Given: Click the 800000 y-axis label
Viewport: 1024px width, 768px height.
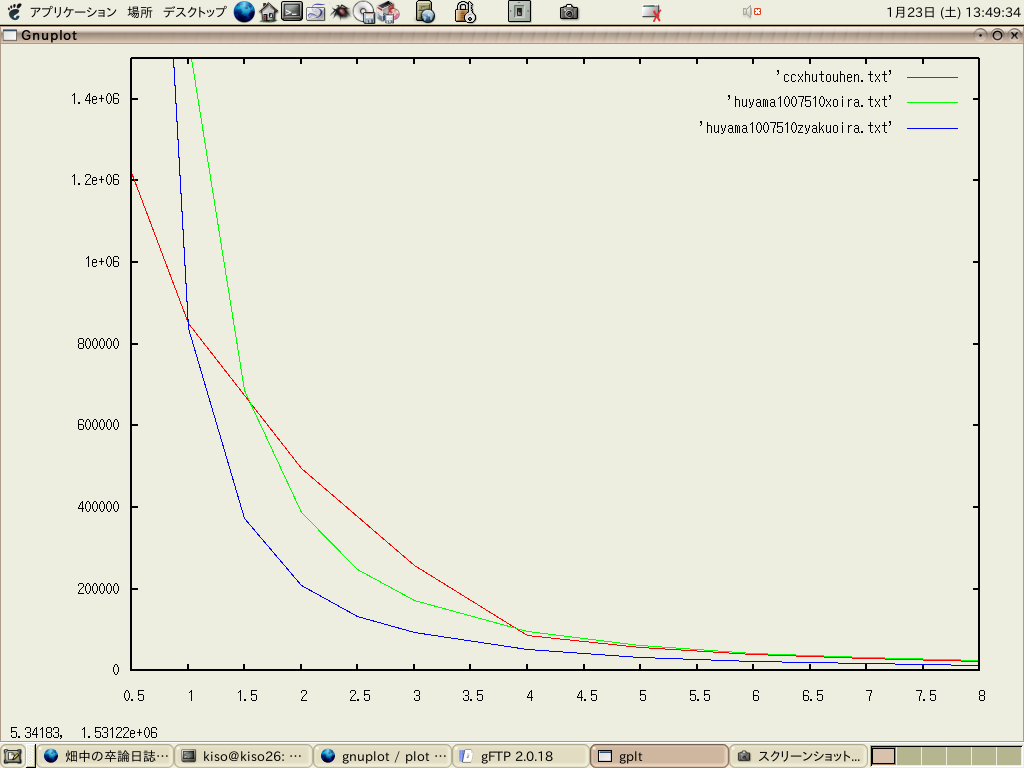Looking at the screenshot, I should click(99, 344).
